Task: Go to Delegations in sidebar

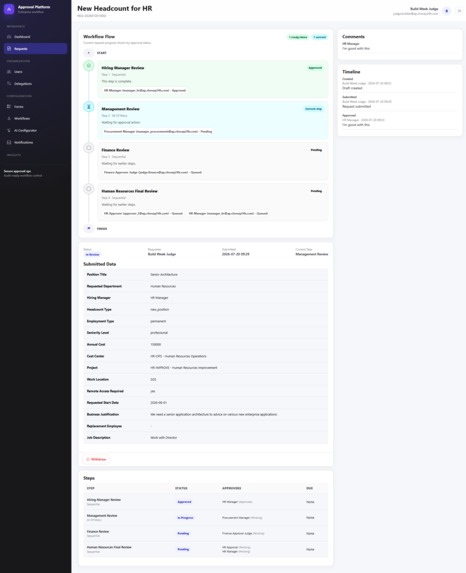Action: click(35, 84)
